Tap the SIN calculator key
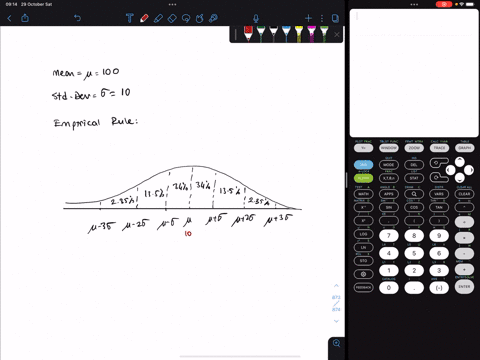 point(389,207)
